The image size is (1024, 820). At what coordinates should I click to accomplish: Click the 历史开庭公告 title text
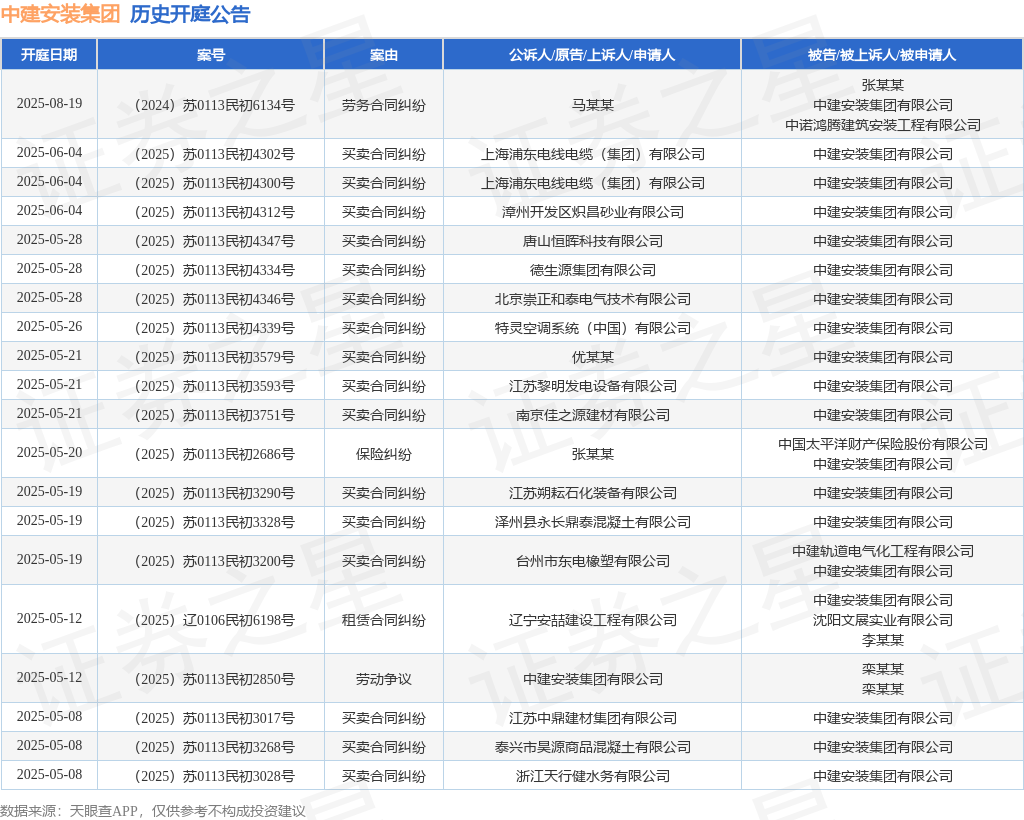click(x=189, y=14)
